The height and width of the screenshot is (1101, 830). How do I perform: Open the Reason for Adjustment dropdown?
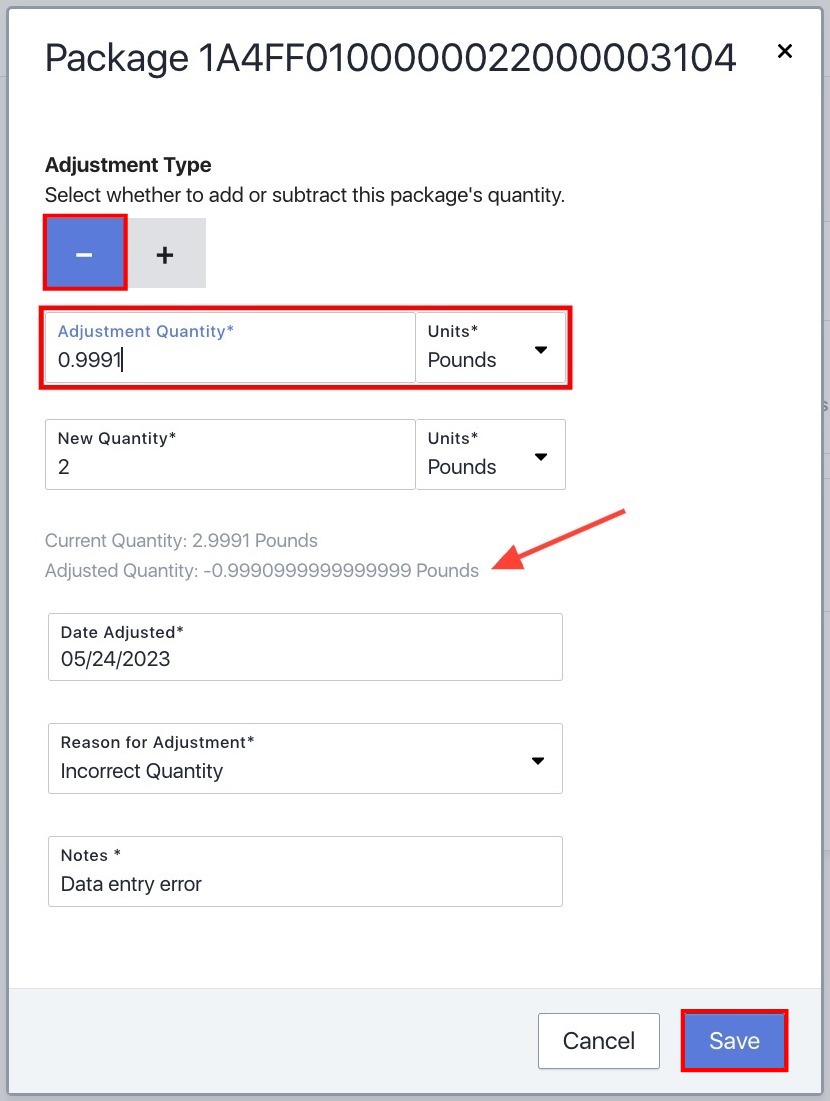point(305,758)
